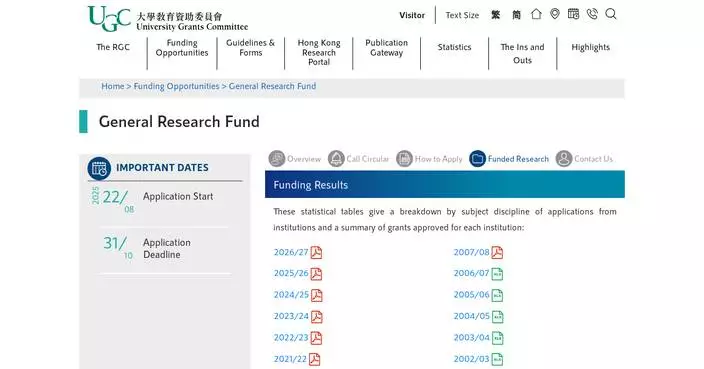Open the PDF icon next to 2024/25

(317, 295)
